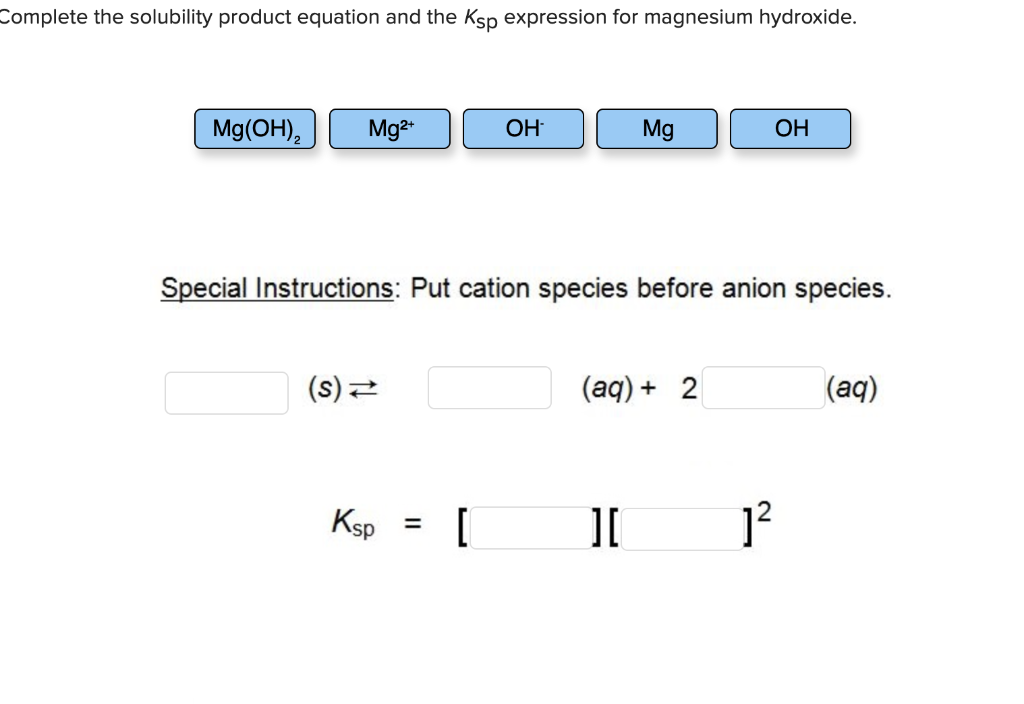Screen dimensions: 1024x704
Task: Click the first aqueous product input box
Action: click(x=489, y=387)
